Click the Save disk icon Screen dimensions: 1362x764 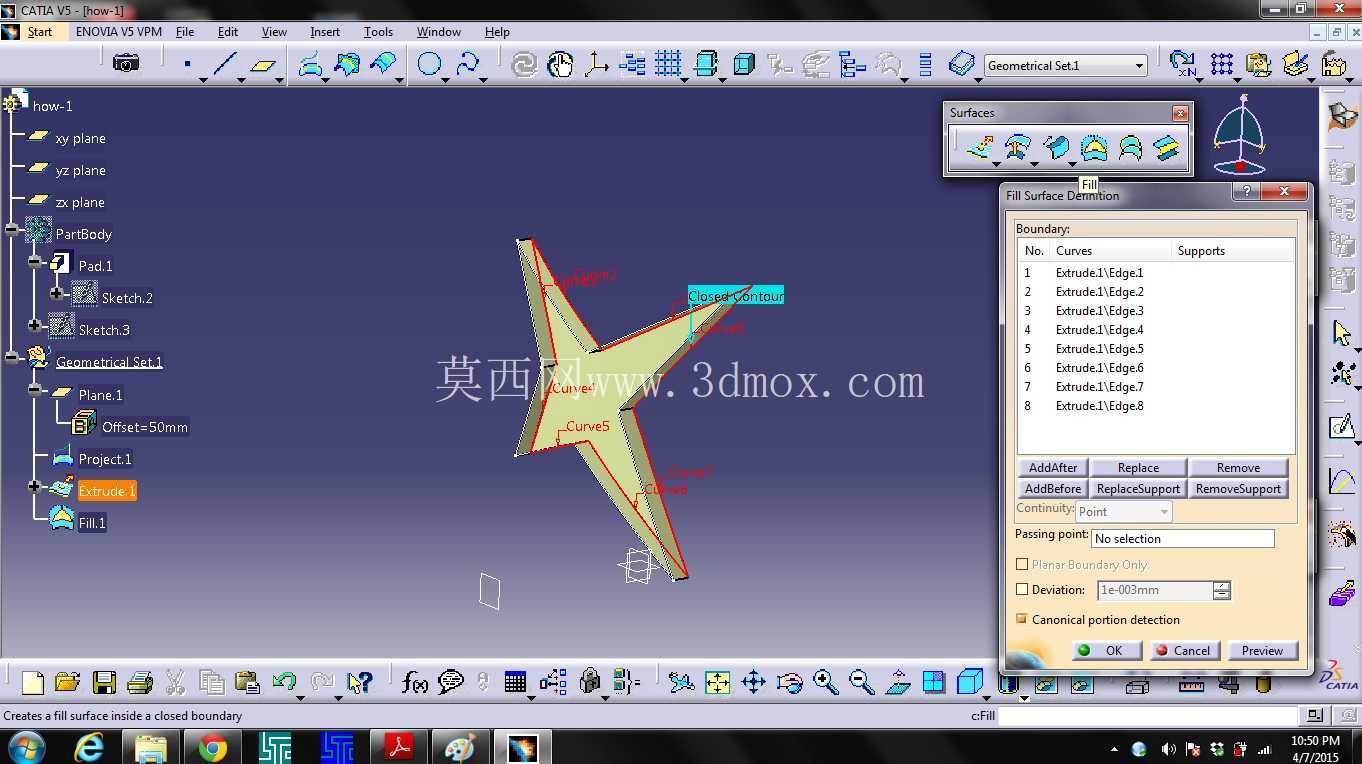[104, 683]
